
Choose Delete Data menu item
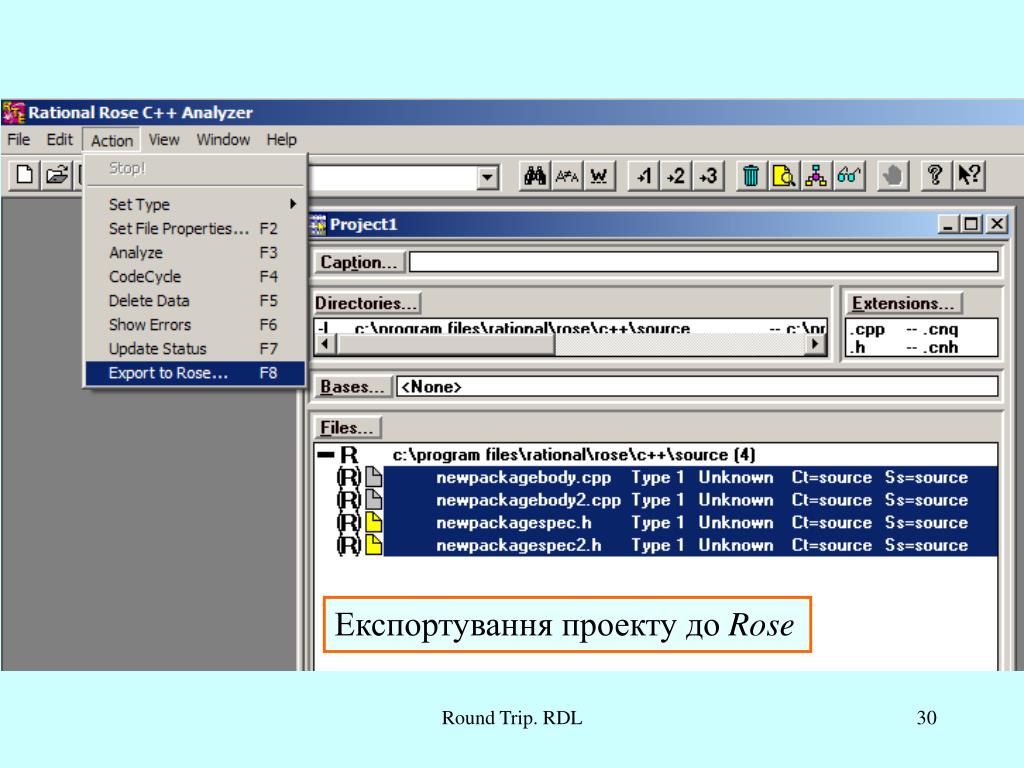click(195, 301)
